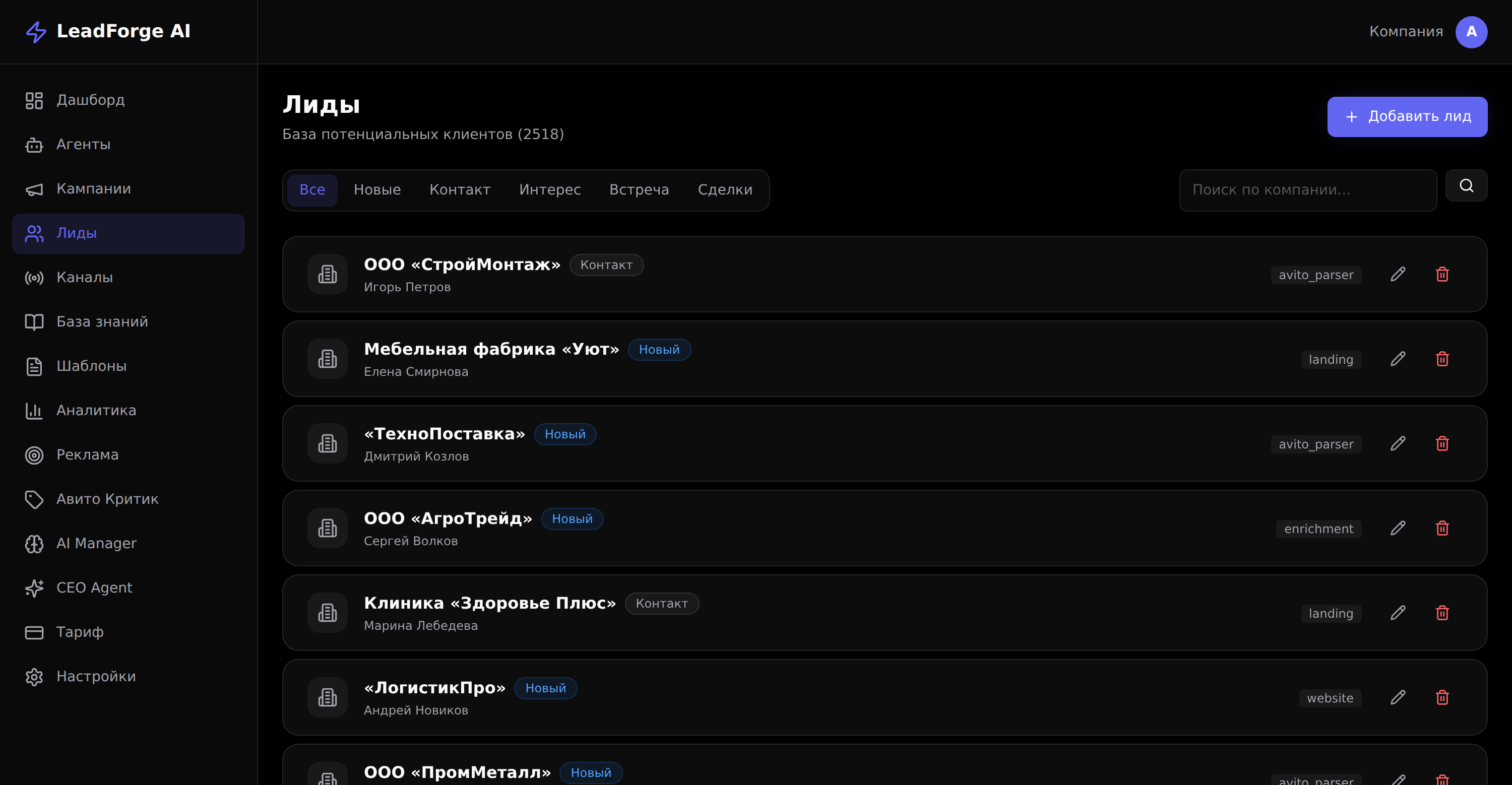
Task: Click Контакт badge on ООО «СтройМонтаж»
Action: 606,265
